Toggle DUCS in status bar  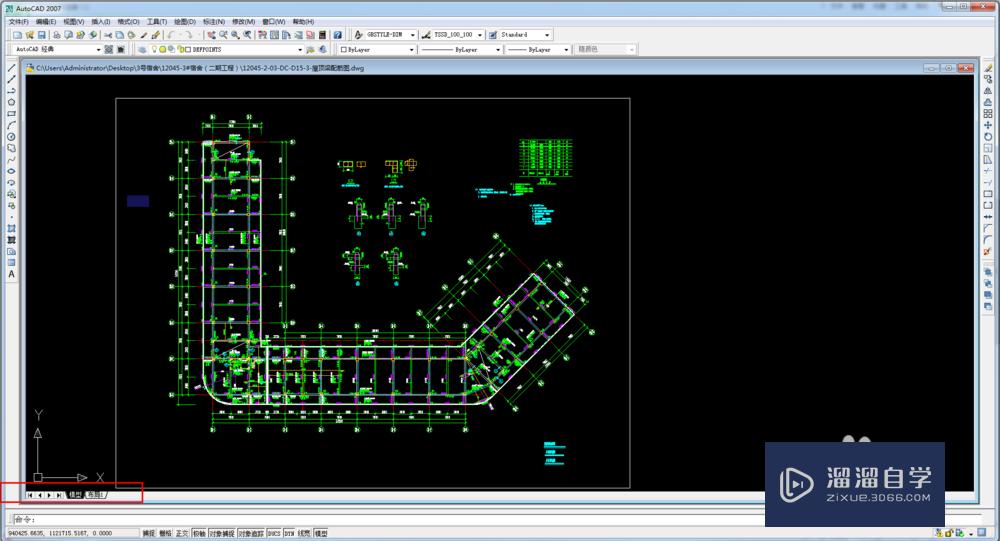pyautogui.click(x=274, y=533)
